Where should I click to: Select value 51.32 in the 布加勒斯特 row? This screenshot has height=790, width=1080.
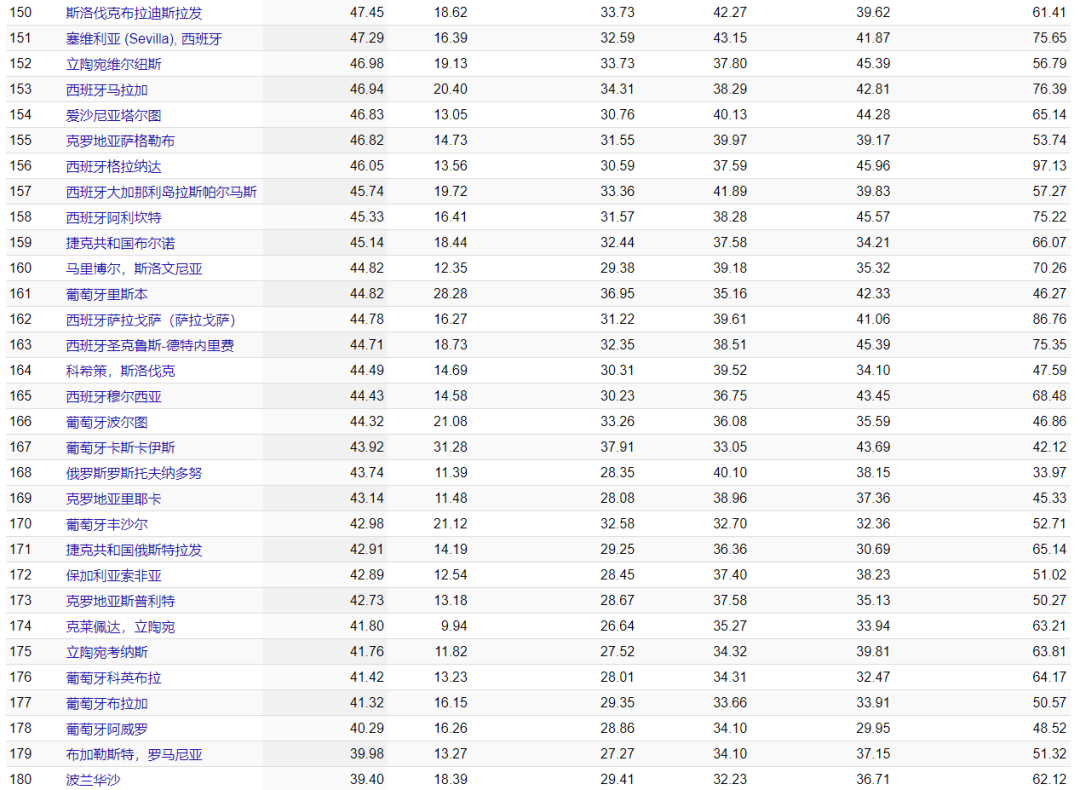point(1050,753)
